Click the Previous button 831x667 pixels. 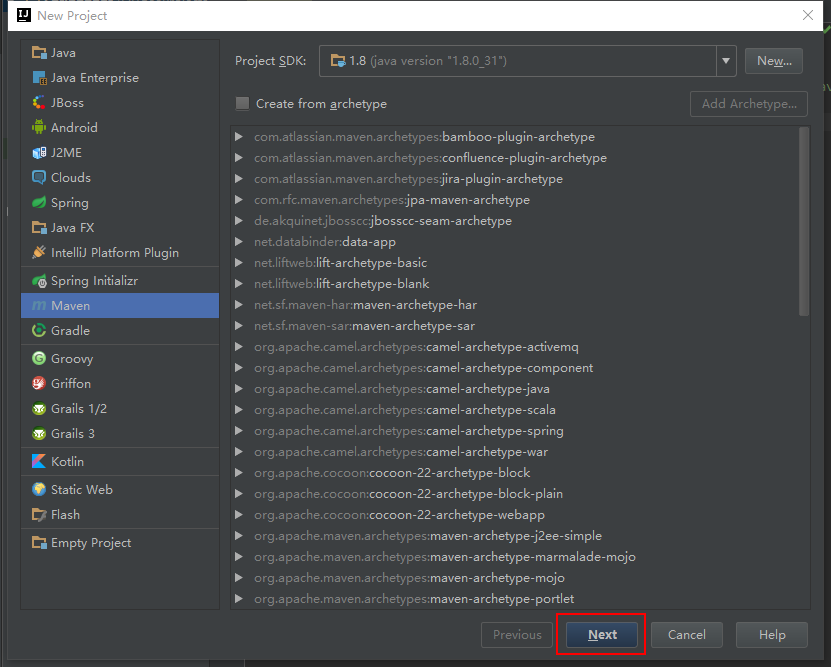click(x=517, y=635)
